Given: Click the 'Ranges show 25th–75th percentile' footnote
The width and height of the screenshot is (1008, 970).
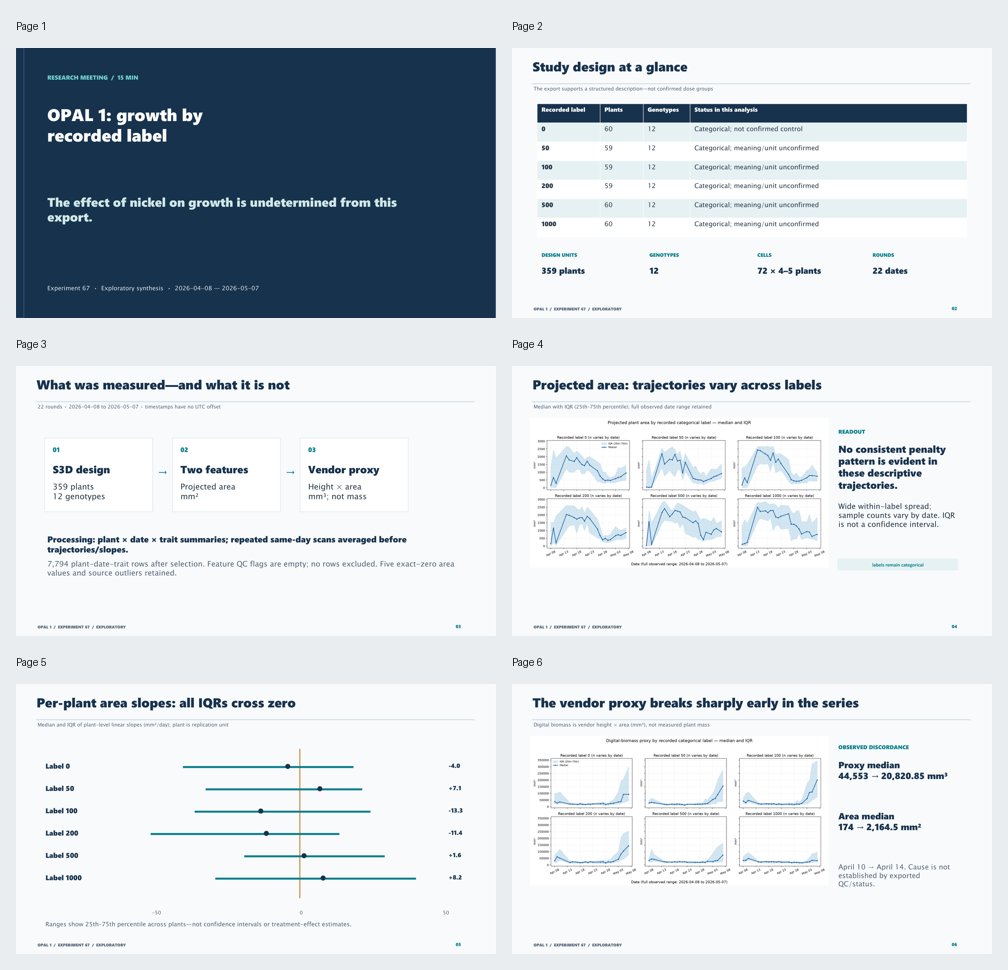Looking at the screenshot, I should (x=199, y=924).
